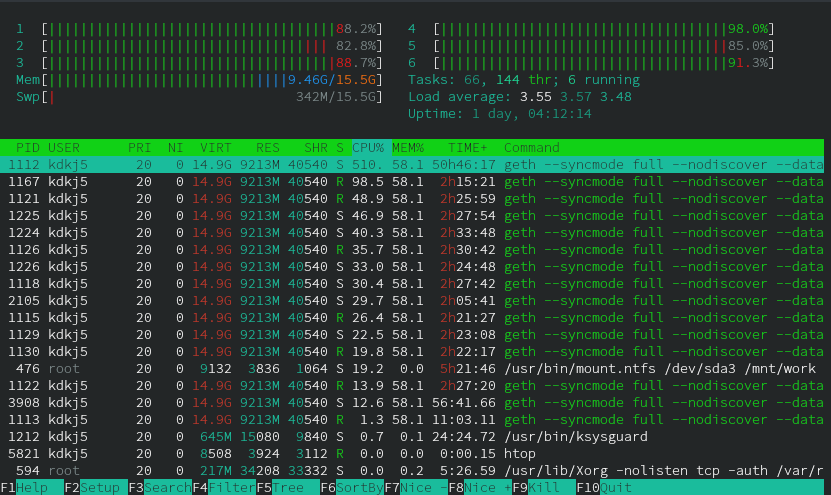Click the /usr/bin/mount.ntfs command text

click(x=660, y=369)
